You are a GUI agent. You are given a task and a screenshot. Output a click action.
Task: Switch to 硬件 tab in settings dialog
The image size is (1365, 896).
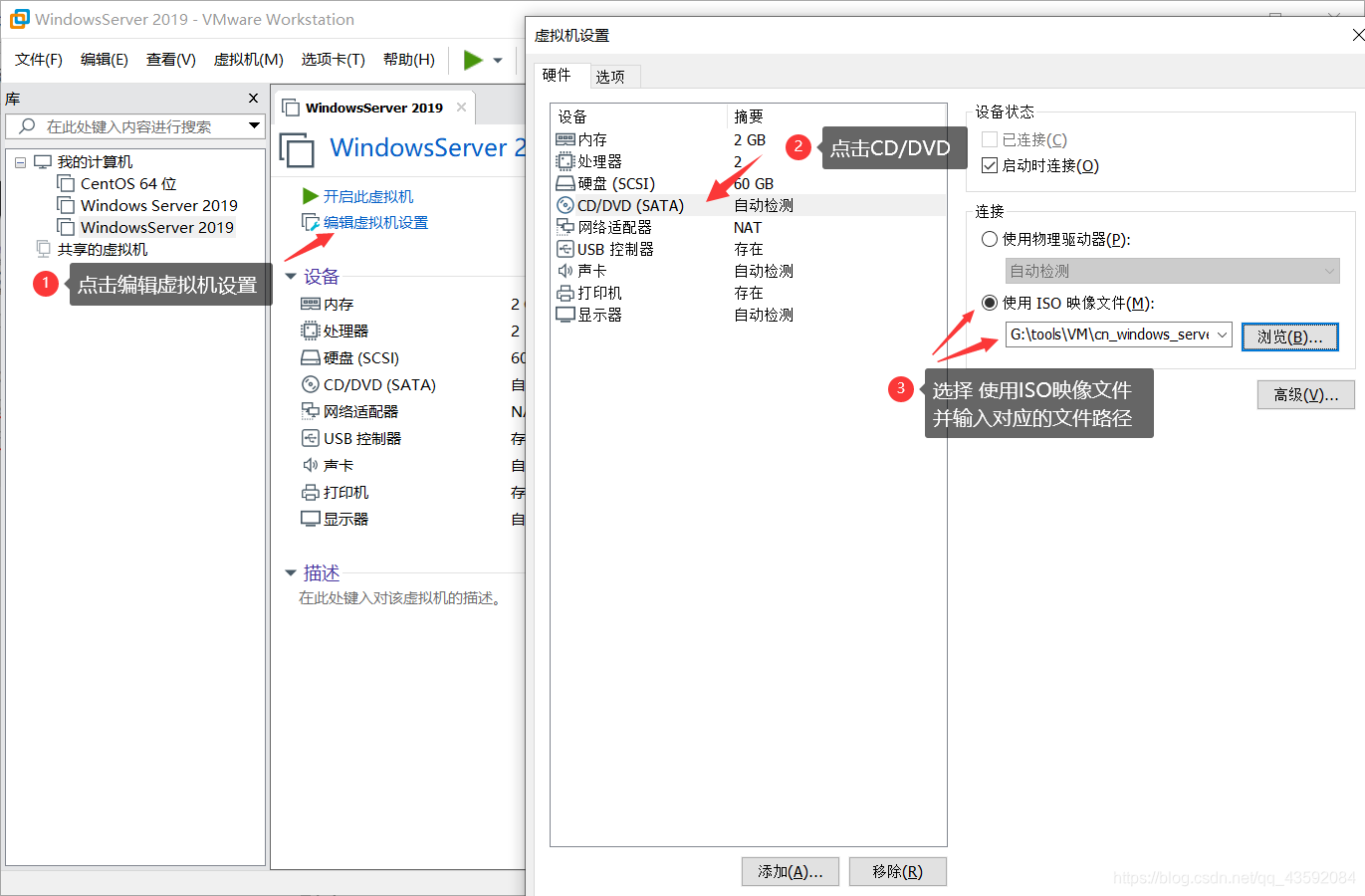[558, 75]
